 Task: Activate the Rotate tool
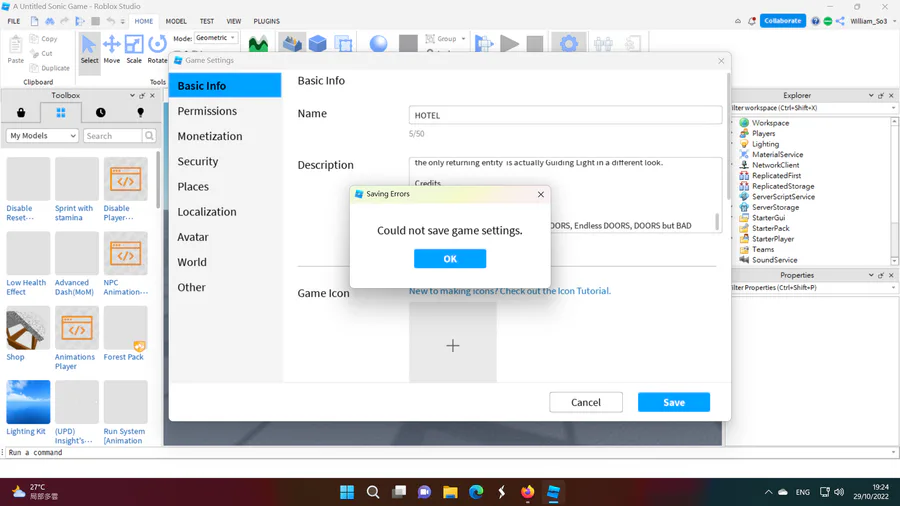coord(157,49)
